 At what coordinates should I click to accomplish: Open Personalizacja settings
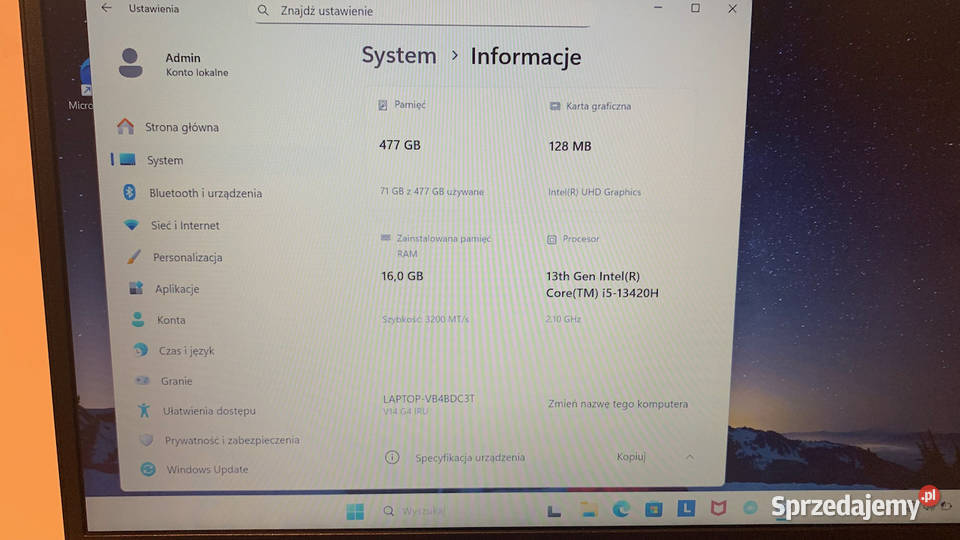(x=187, y=258)
